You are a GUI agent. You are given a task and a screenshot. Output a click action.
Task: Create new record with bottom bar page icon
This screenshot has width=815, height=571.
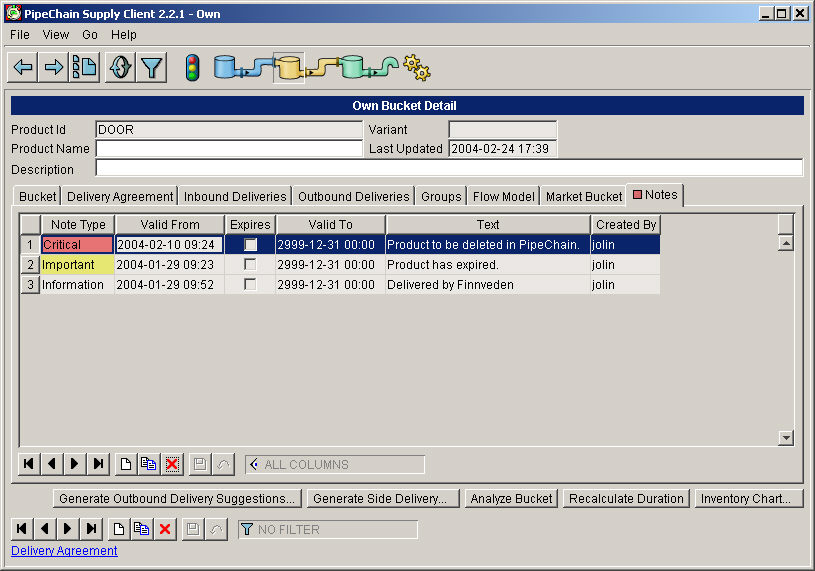pos(119,529)
